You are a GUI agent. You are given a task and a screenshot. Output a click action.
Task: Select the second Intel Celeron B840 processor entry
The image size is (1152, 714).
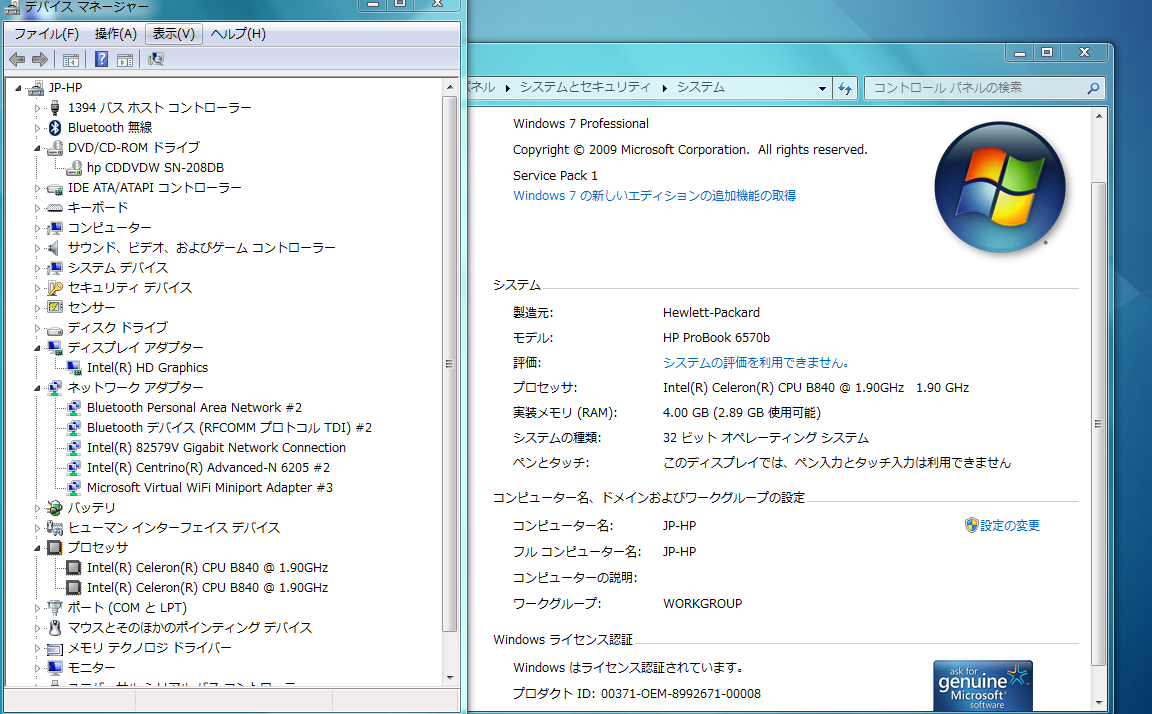coord(207,588)
